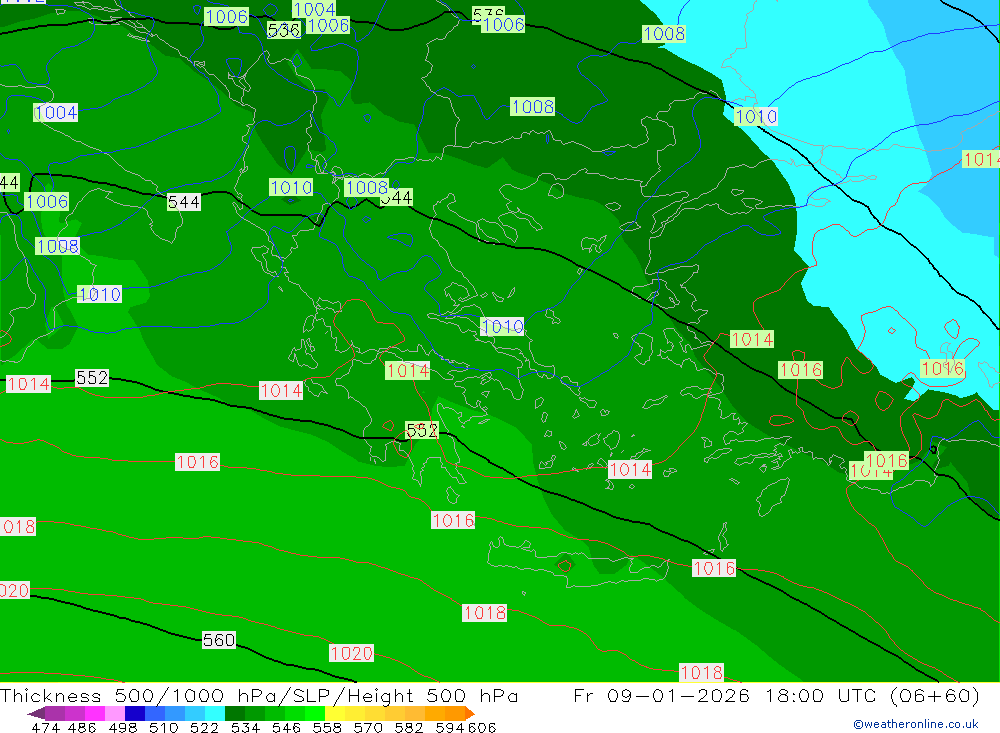Click the cyan swatch in the legend

tap(215, 713)
